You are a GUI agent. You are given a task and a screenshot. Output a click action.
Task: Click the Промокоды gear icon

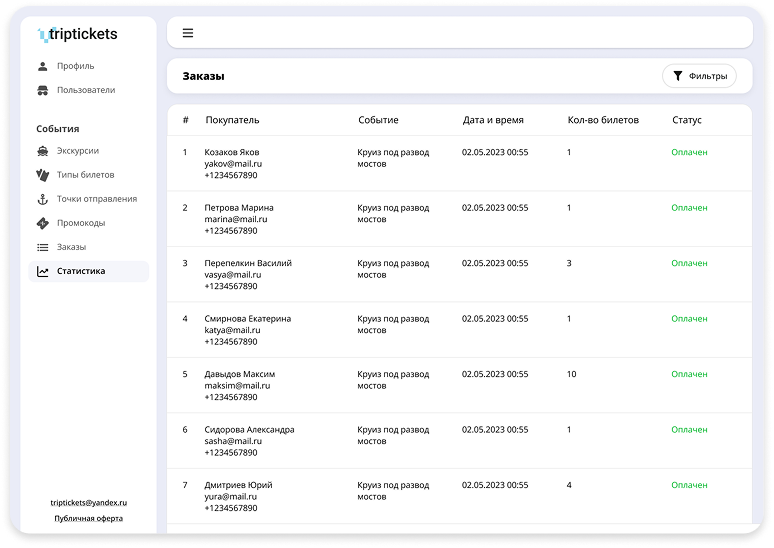43,223
